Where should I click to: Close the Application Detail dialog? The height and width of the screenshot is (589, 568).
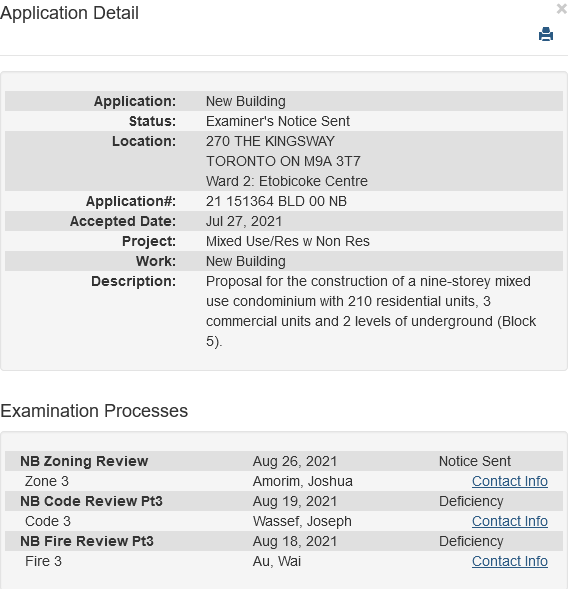(562, 9)
